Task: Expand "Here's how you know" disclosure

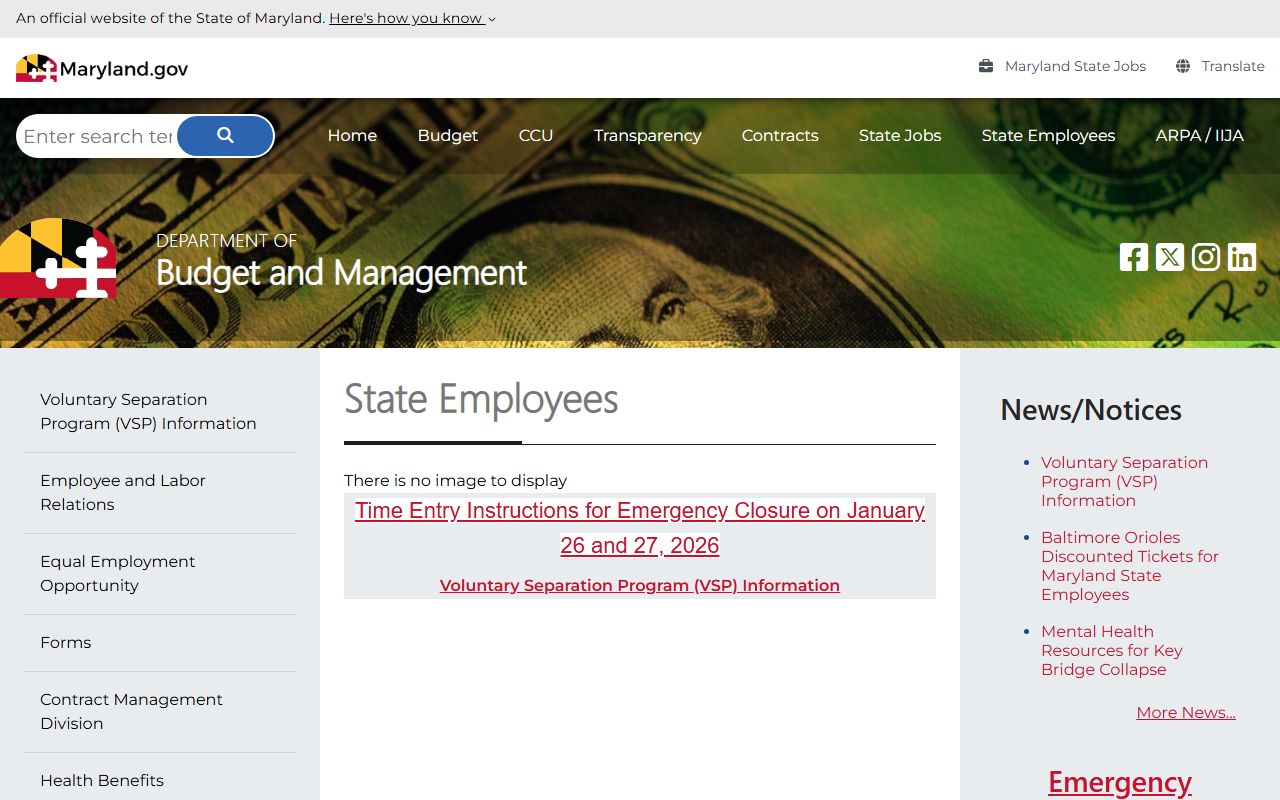Action: 412,18
